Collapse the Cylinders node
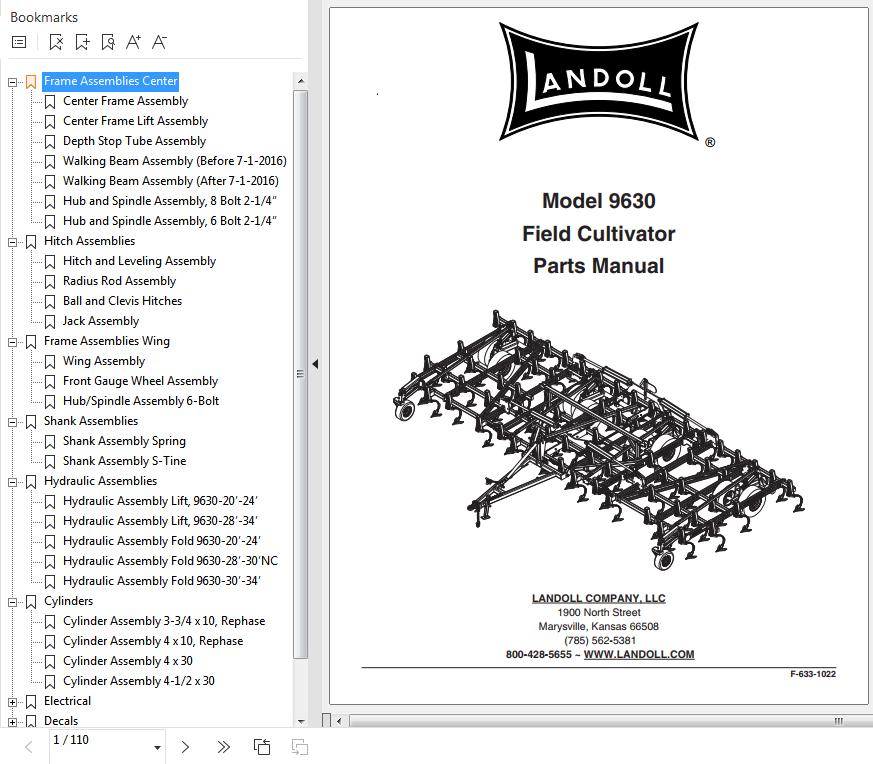This screenshot has width=873, height=764. [x=12, y=603]
